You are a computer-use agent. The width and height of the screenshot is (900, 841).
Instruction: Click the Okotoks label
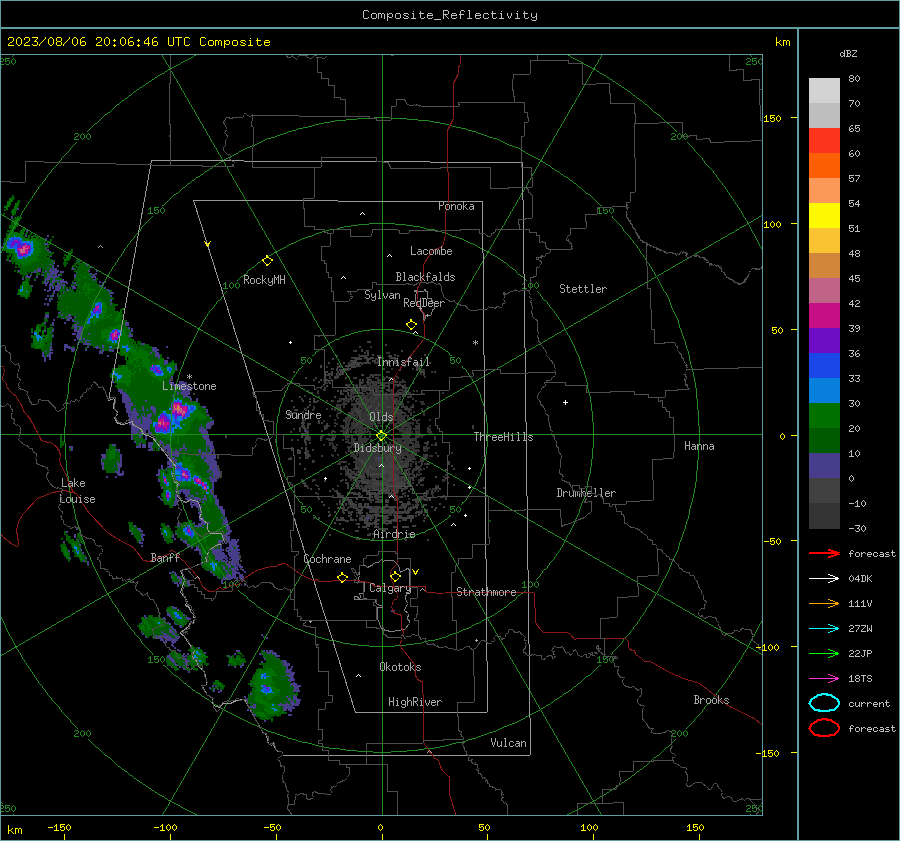point(400,667)
